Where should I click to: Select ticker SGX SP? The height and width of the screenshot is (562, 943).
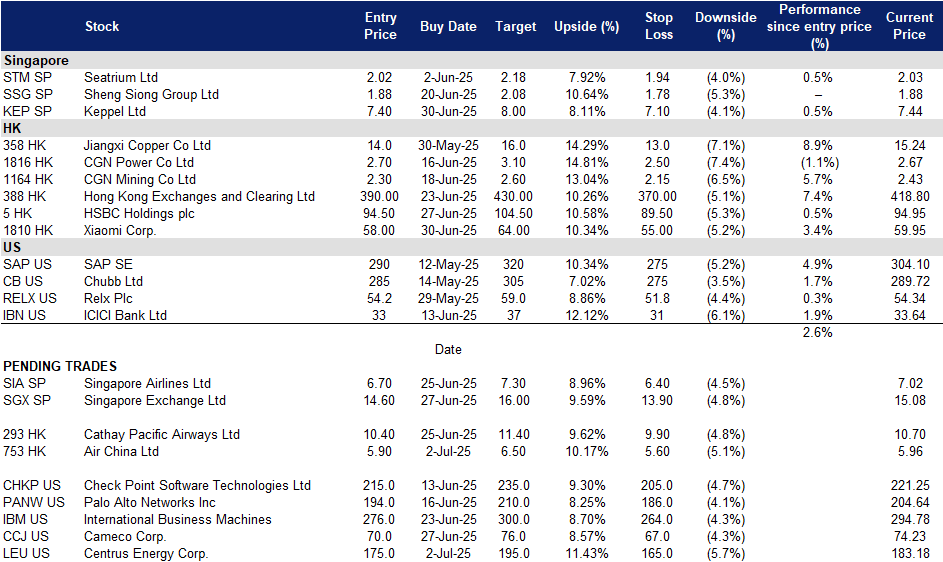(x=27, y=401)
